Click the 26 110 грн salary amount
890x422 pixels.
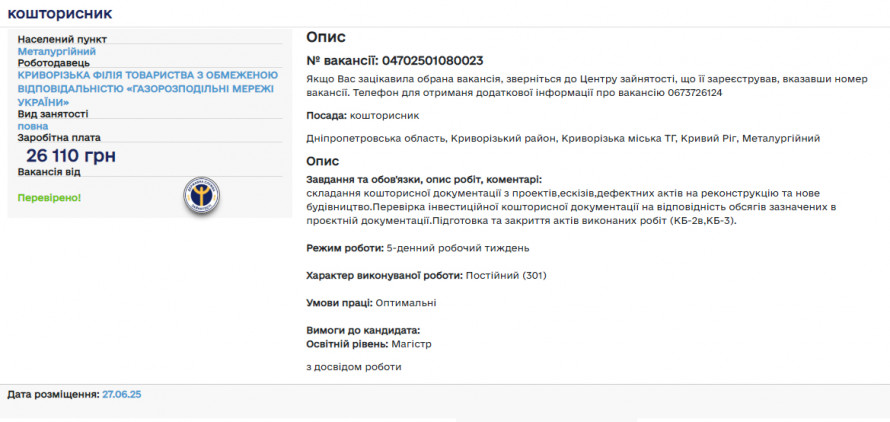coord(71,156)
